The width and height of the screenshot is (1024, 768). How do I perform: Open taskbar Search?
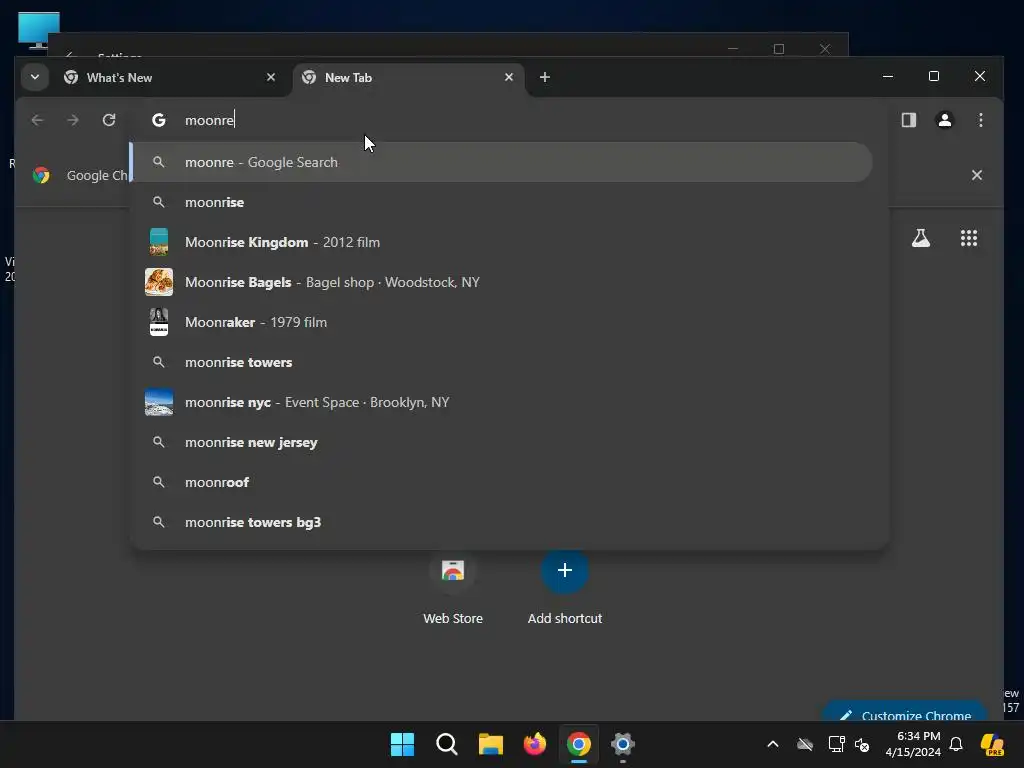click(447, 744)
